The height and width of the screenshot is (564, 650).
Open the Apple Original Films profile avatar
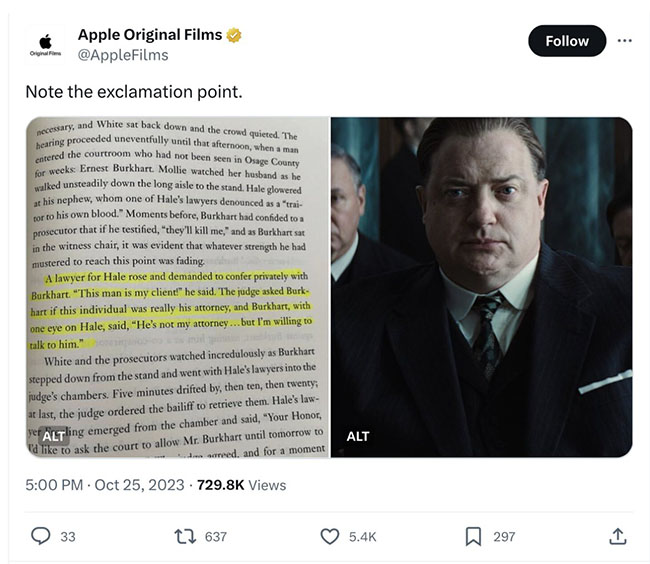click(x=45, y=45)
